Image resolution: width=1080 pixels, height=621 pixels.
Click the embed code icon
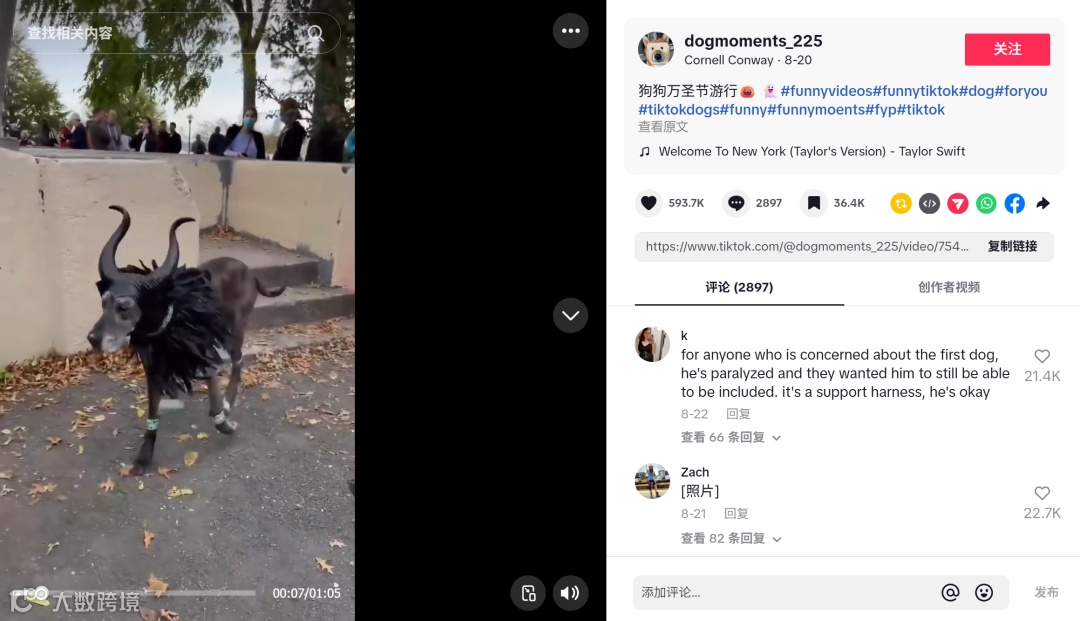point(929,203)
